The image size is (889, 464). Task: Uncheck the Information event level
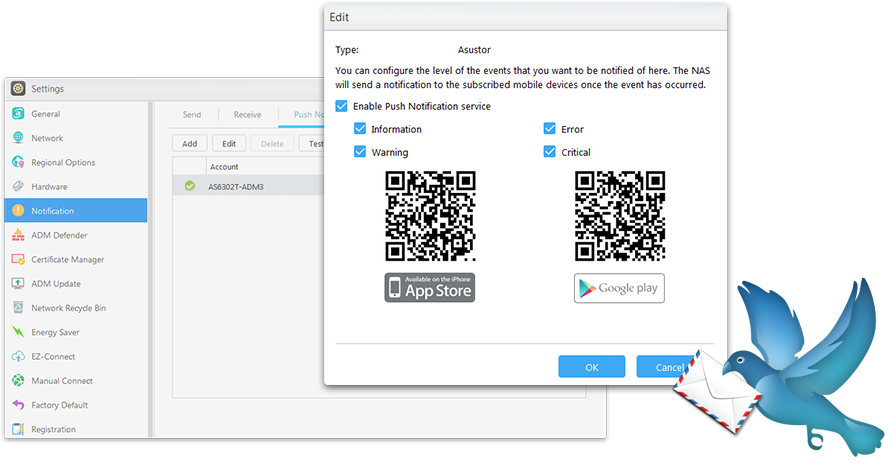360,129
